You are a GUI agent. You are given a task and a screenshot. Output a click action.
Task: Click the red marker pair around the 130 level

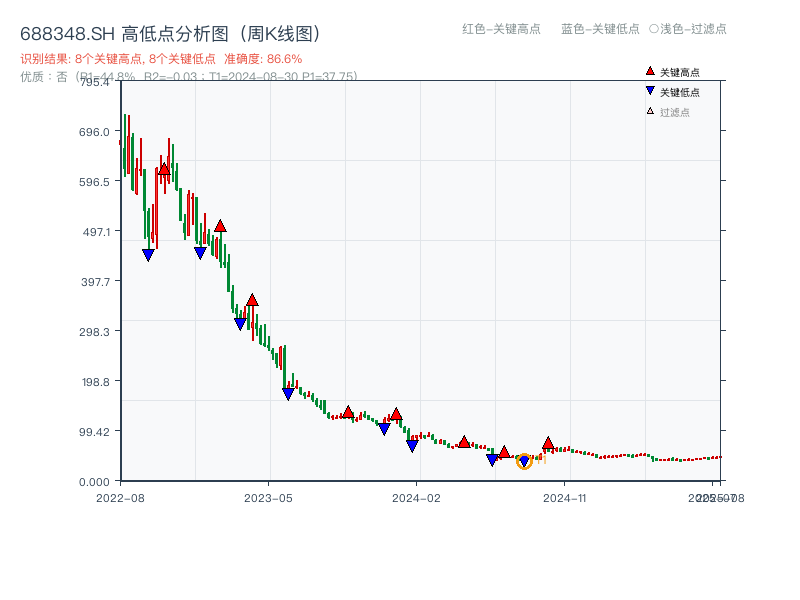coord(350,411)
